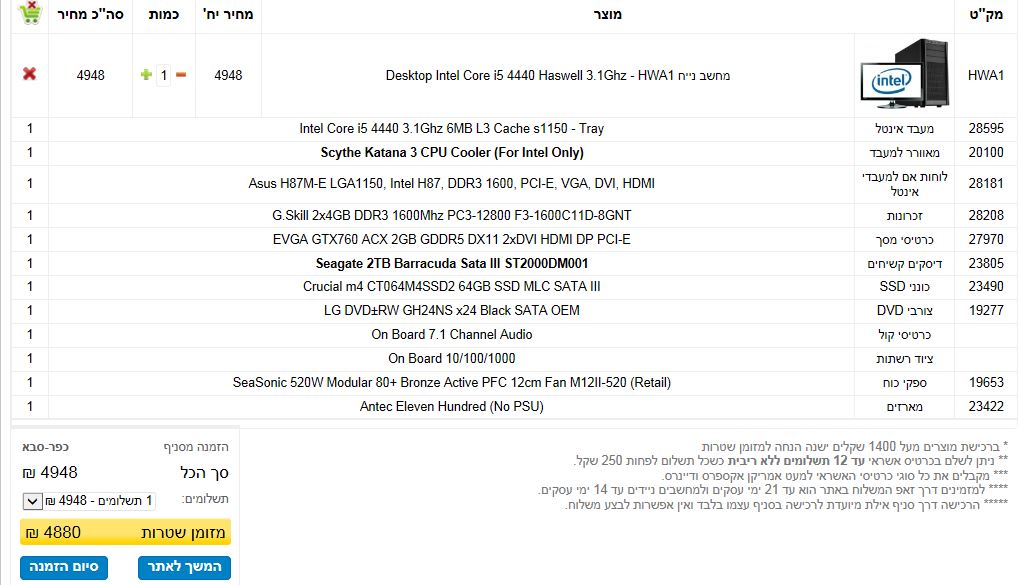The width and height of the screenshot is (1018, 585).
Task: Select the Antec Eleven Hundred case entry
Action: click(451, 407)
